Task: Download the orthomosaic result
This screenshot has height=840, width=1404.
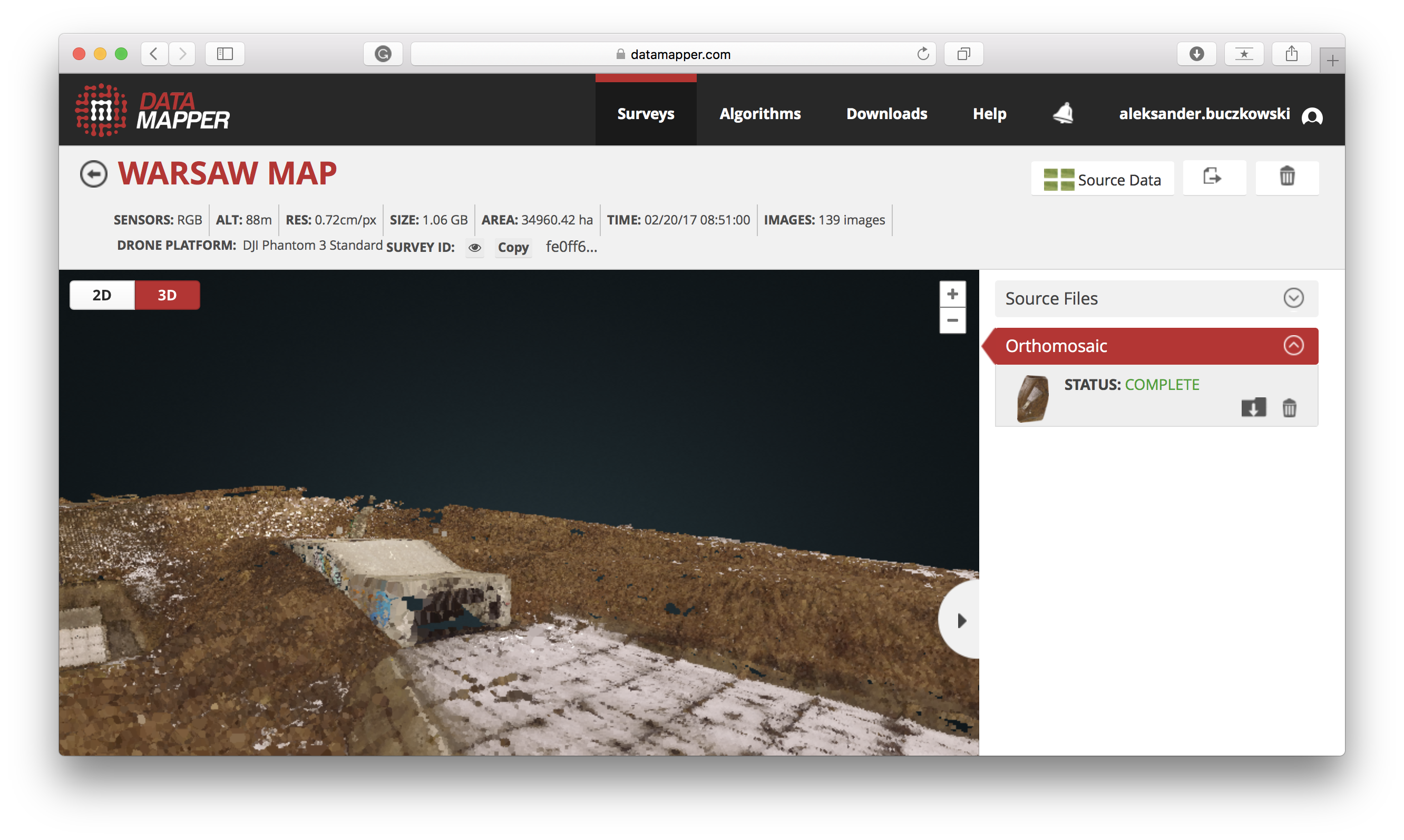Action: coord(1253,407)
